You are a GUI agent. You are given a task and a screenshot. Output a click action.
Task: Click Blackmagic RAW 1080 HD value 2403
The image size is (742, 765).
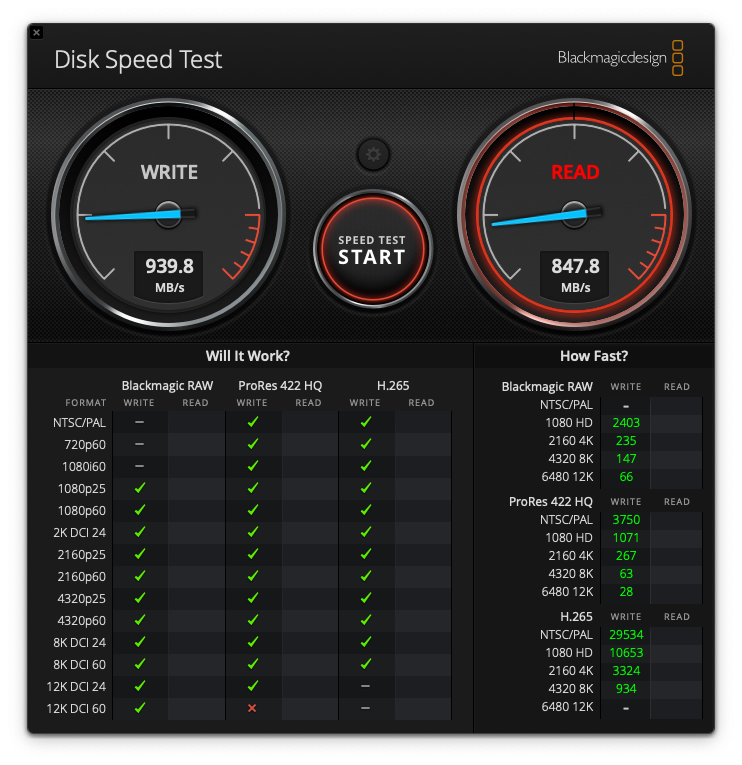[x=626, y=423]
